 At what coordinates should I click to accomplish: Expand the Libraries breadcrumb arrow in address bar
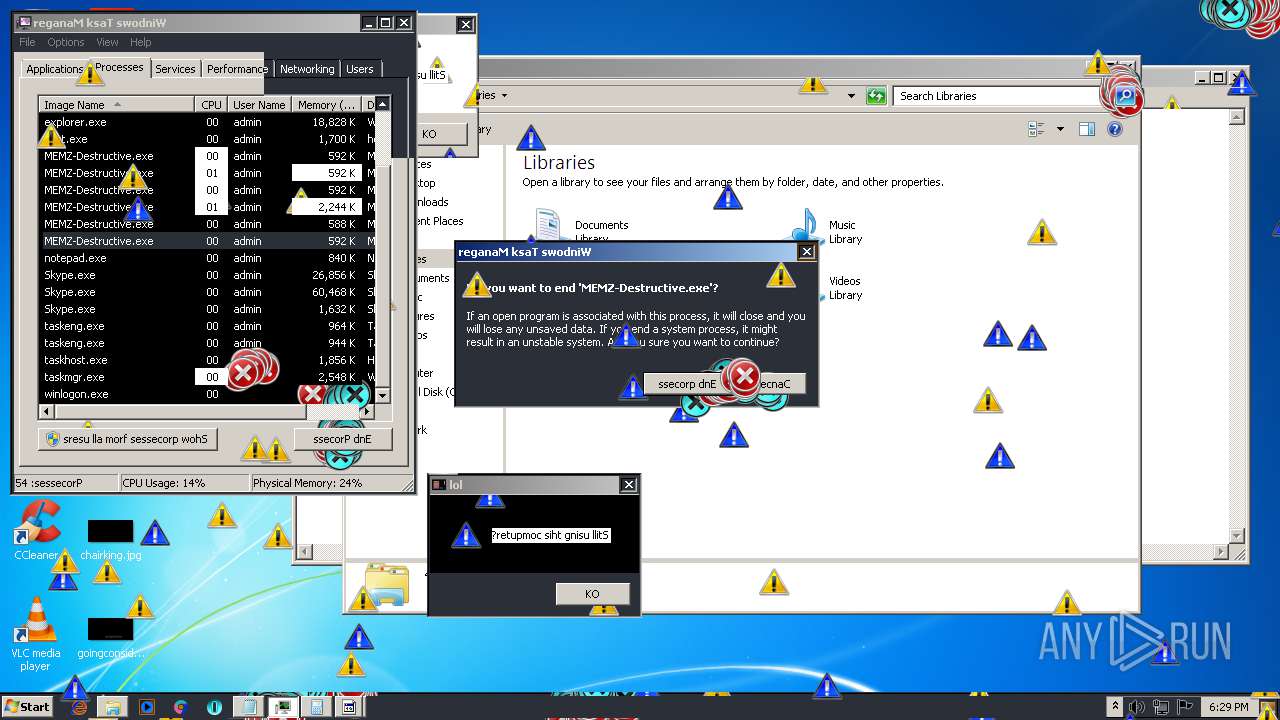tap(503, 96)
